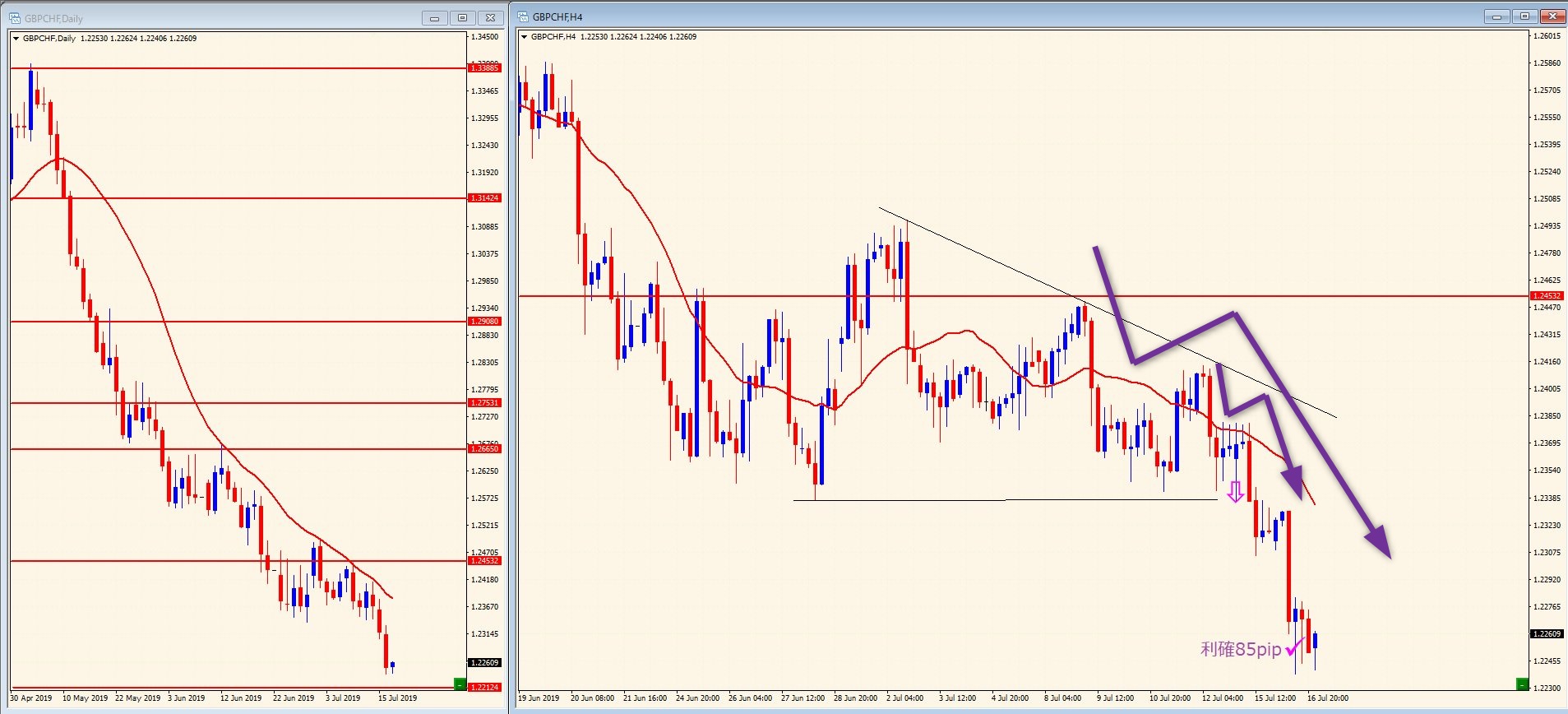Click the GBPCHF,H4 window title icon

(523, 16)
